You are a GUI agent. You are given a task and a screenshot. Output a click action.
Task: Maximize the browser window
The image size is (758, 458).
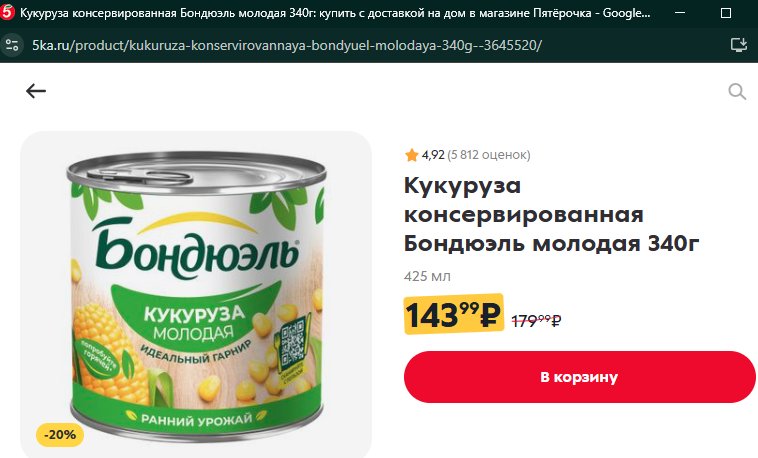click(726, 13)
